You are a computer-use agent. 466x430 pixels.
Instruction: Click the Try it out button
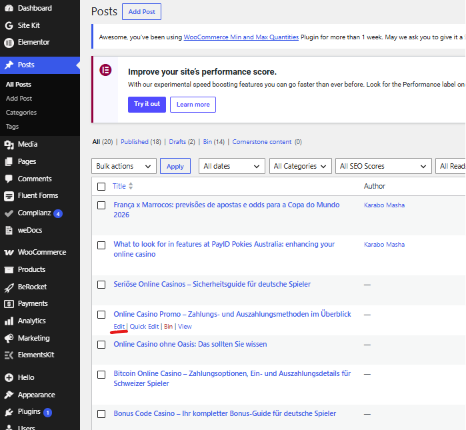(x=147, y=104)
